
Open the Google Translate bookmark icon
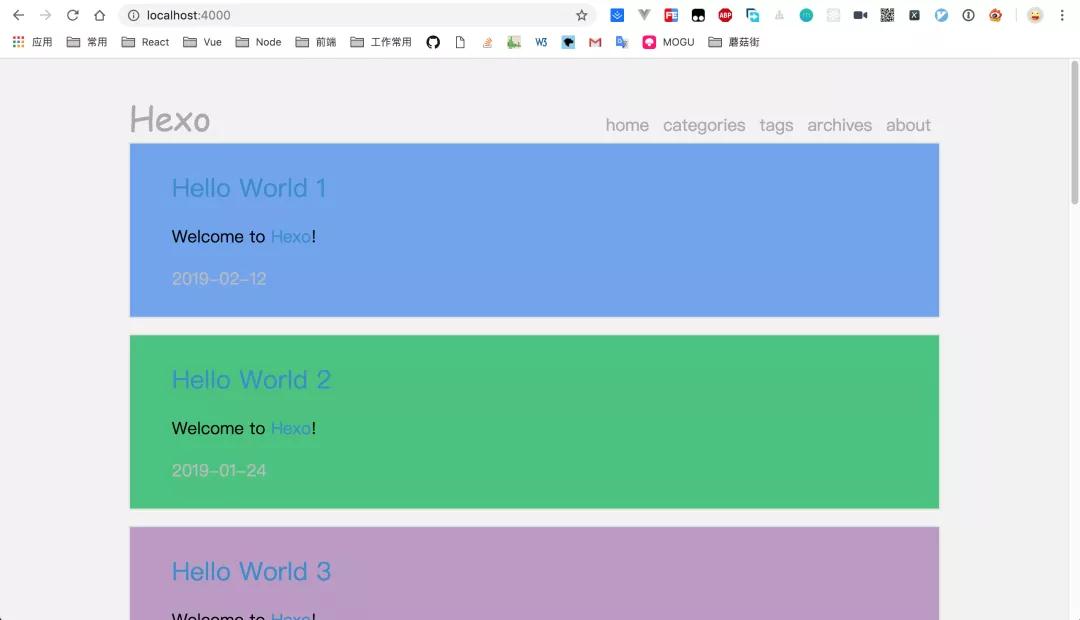pyautogui.click(x=622, y=42)
